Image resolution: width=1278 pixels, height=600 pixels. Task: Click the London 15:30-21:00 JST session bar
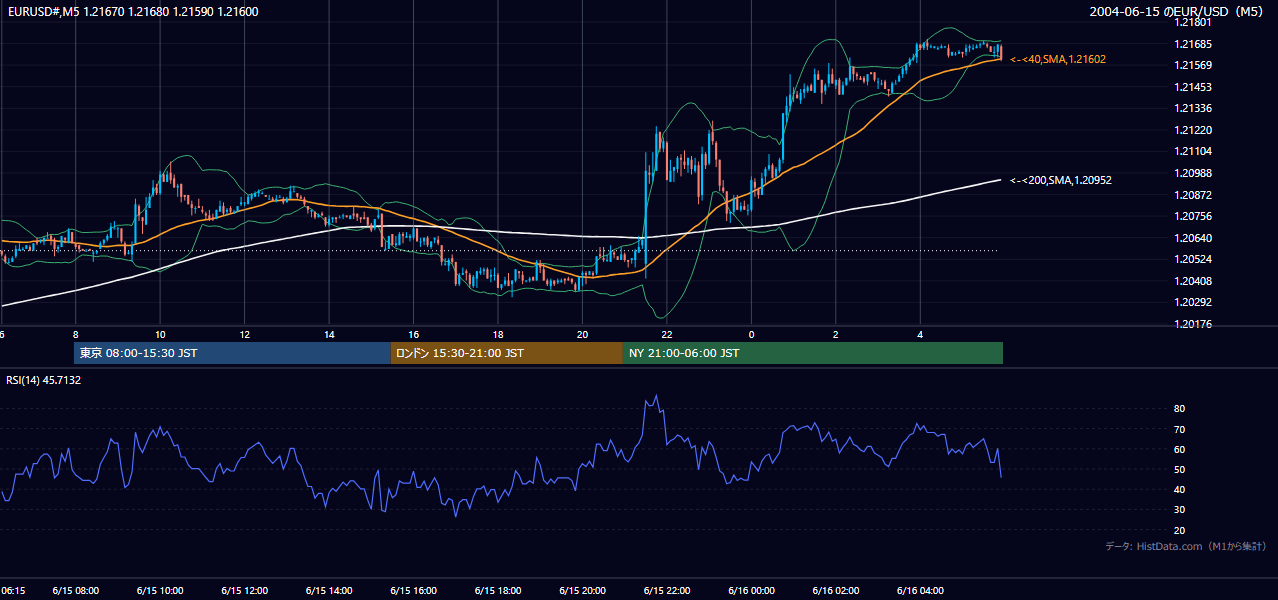click(x=506, y=353)
